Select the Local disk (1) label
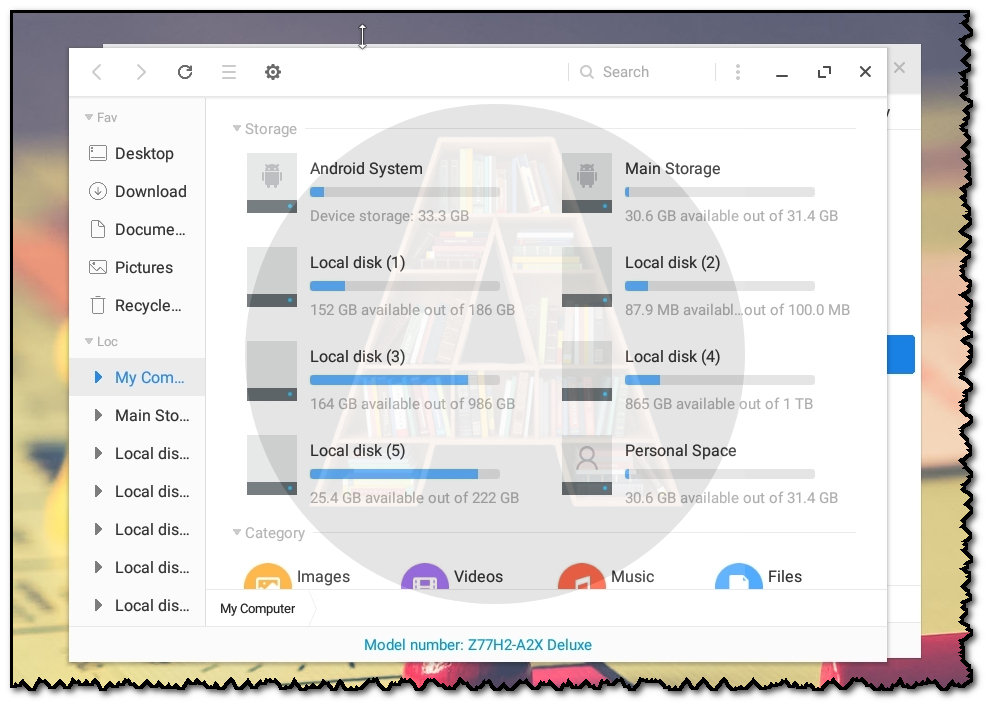Viewport: 990px width, 708px height. (357, 263)
